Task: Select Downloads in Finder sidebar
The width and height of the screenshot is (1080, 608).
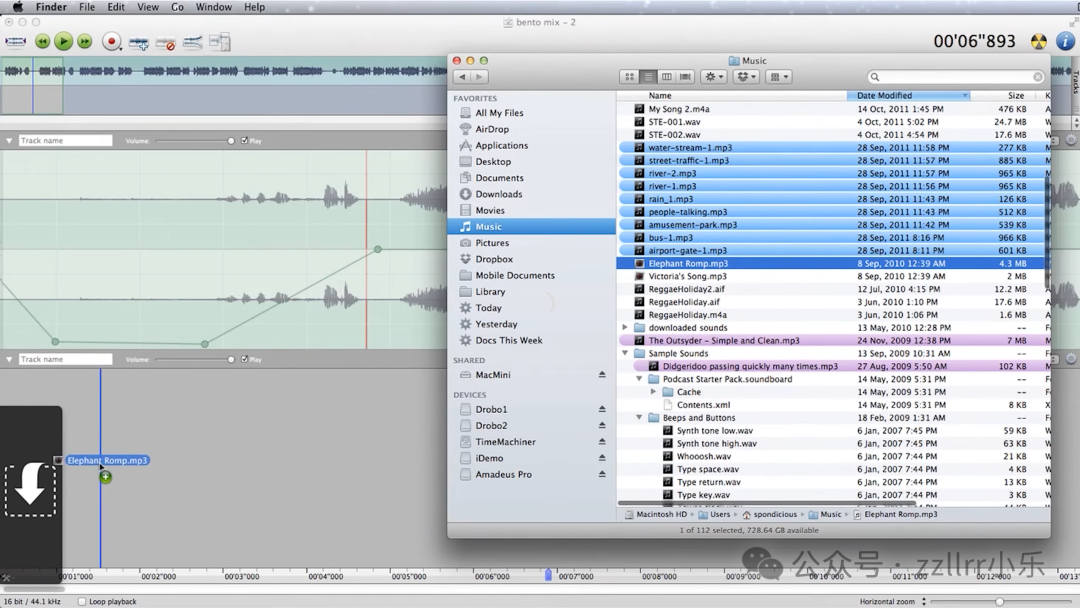Action: click(498, 194)
